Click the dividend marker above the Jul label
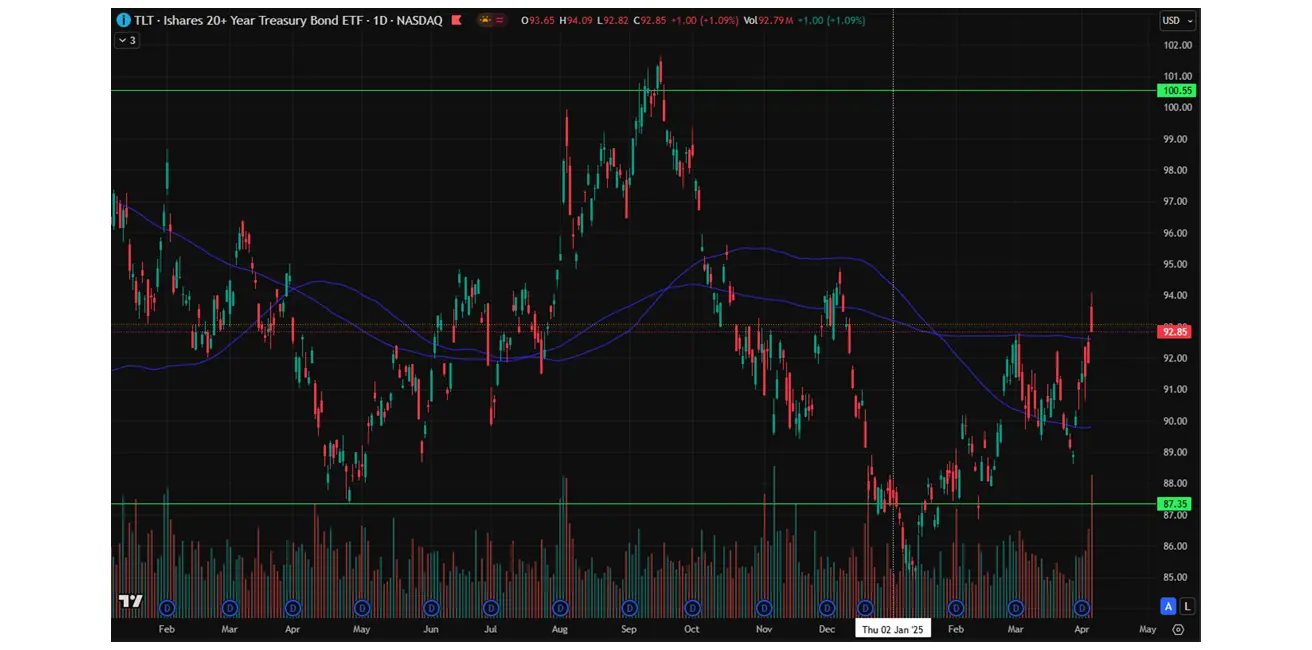The height and width of the screenshot is (650, 1312). pos(491,607)
